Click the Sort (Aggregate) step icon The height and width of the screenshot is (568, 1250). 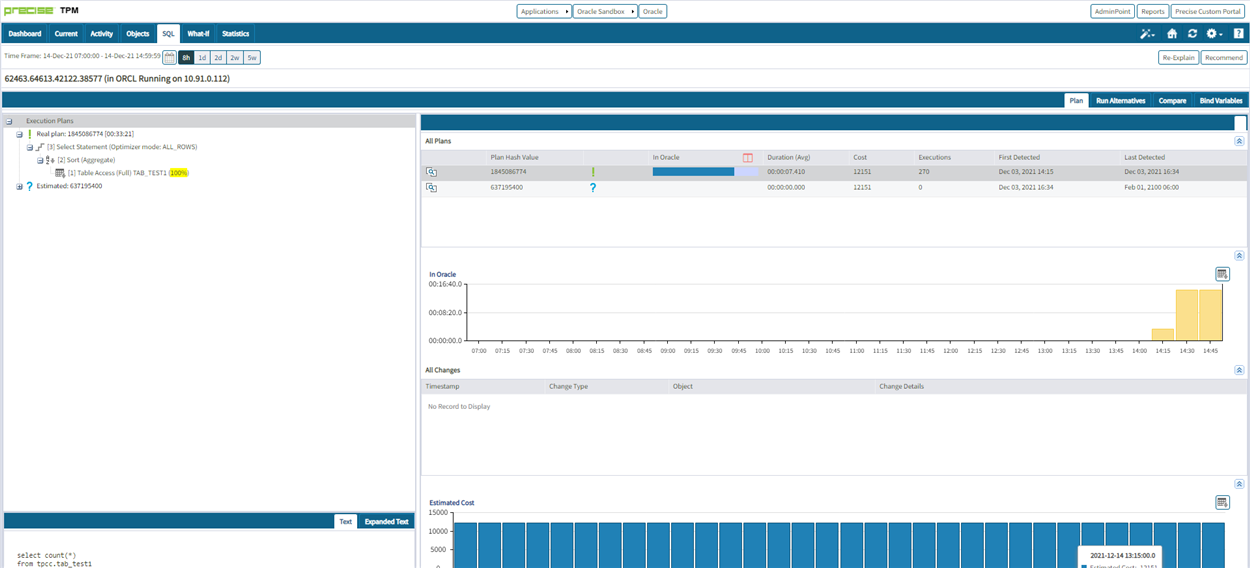click(50, 160)
